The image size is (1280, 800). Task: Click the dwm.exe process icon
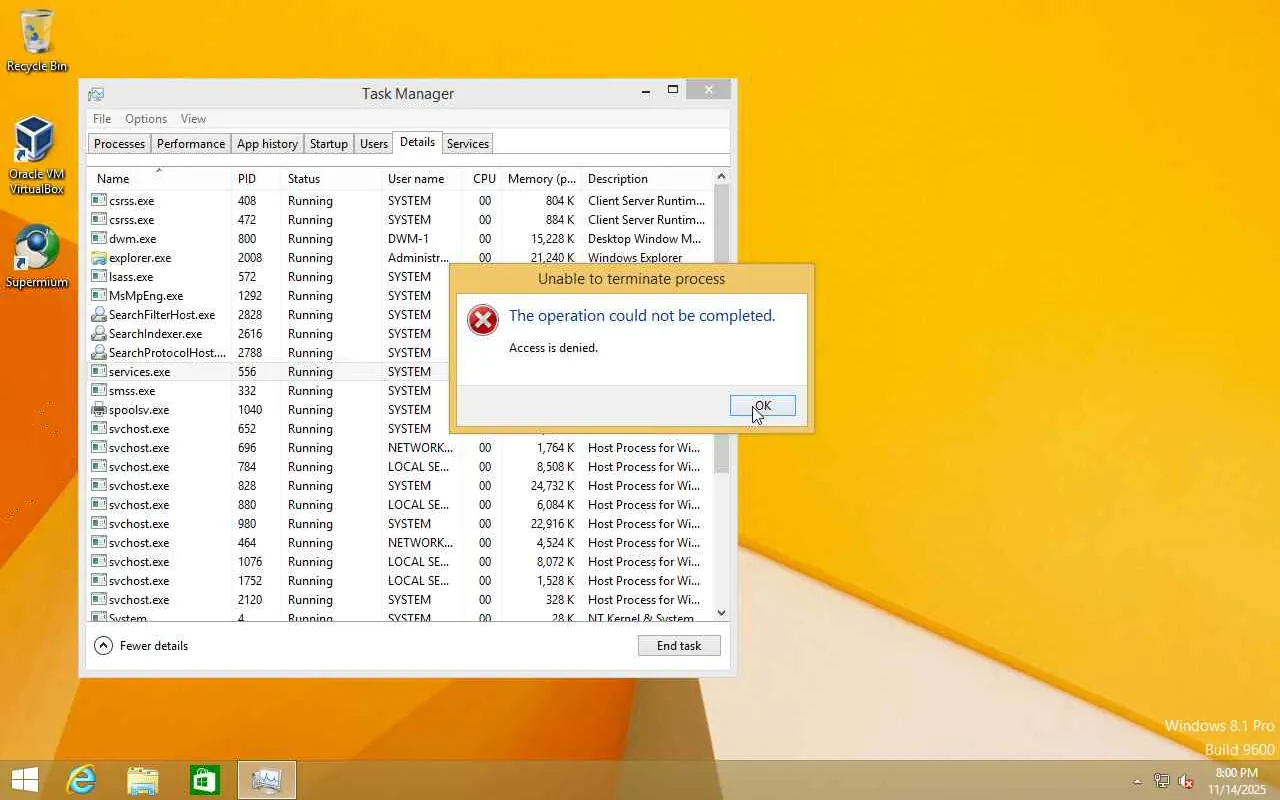(99, 238)
